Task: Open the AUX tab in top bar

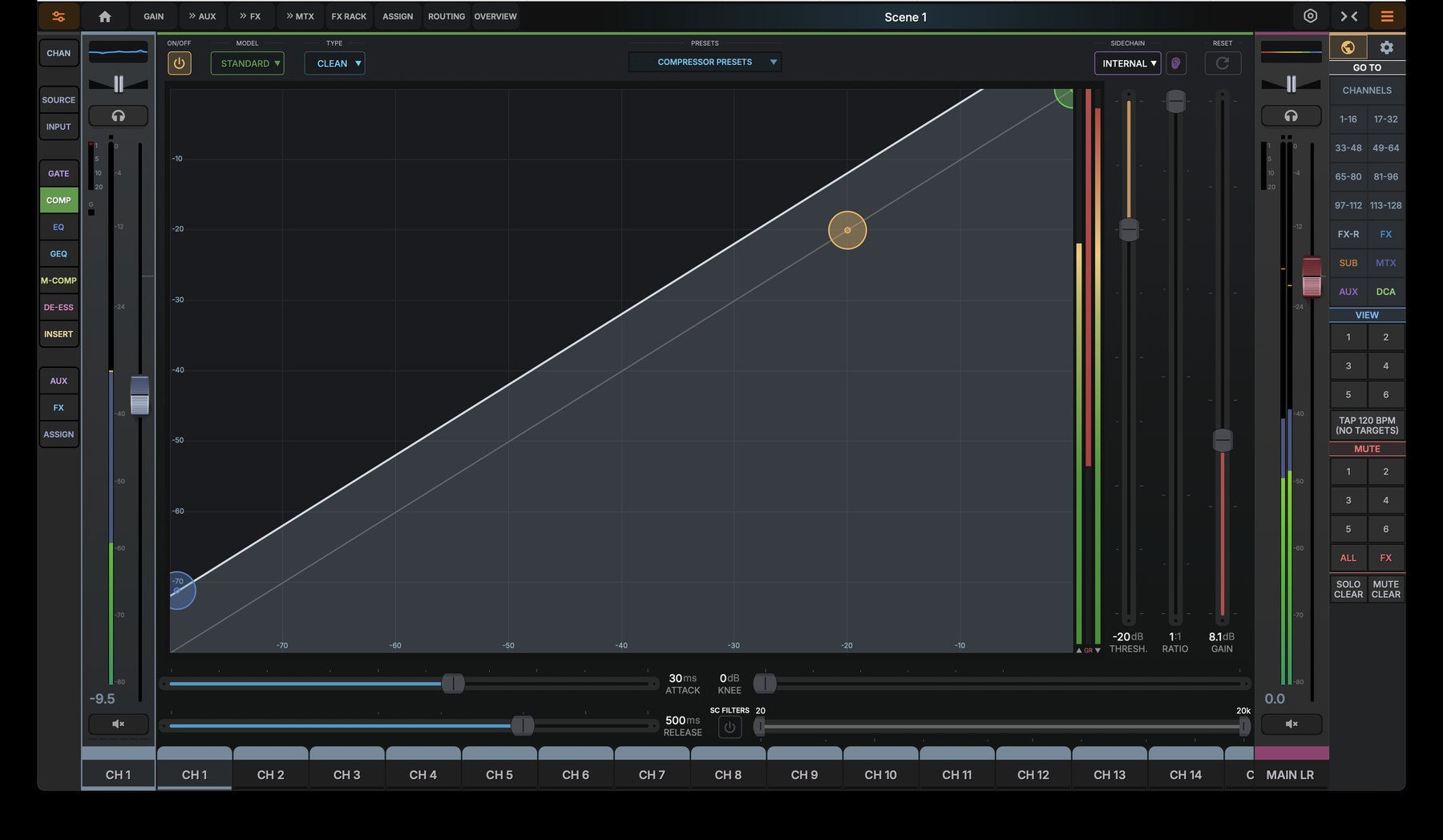Action: coord(202,16)
